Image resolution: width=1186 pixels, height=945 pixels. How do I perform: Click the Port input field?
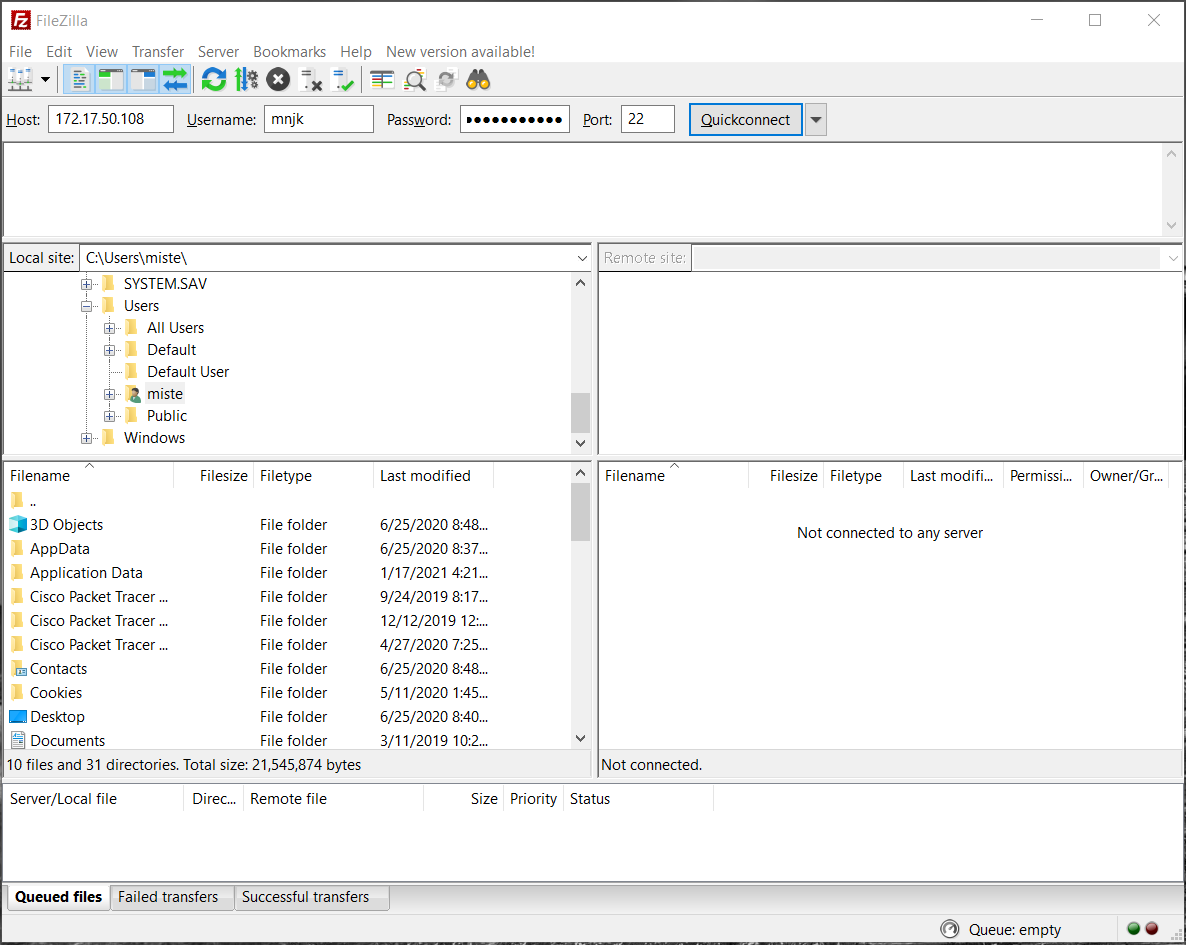click(647, 119)
